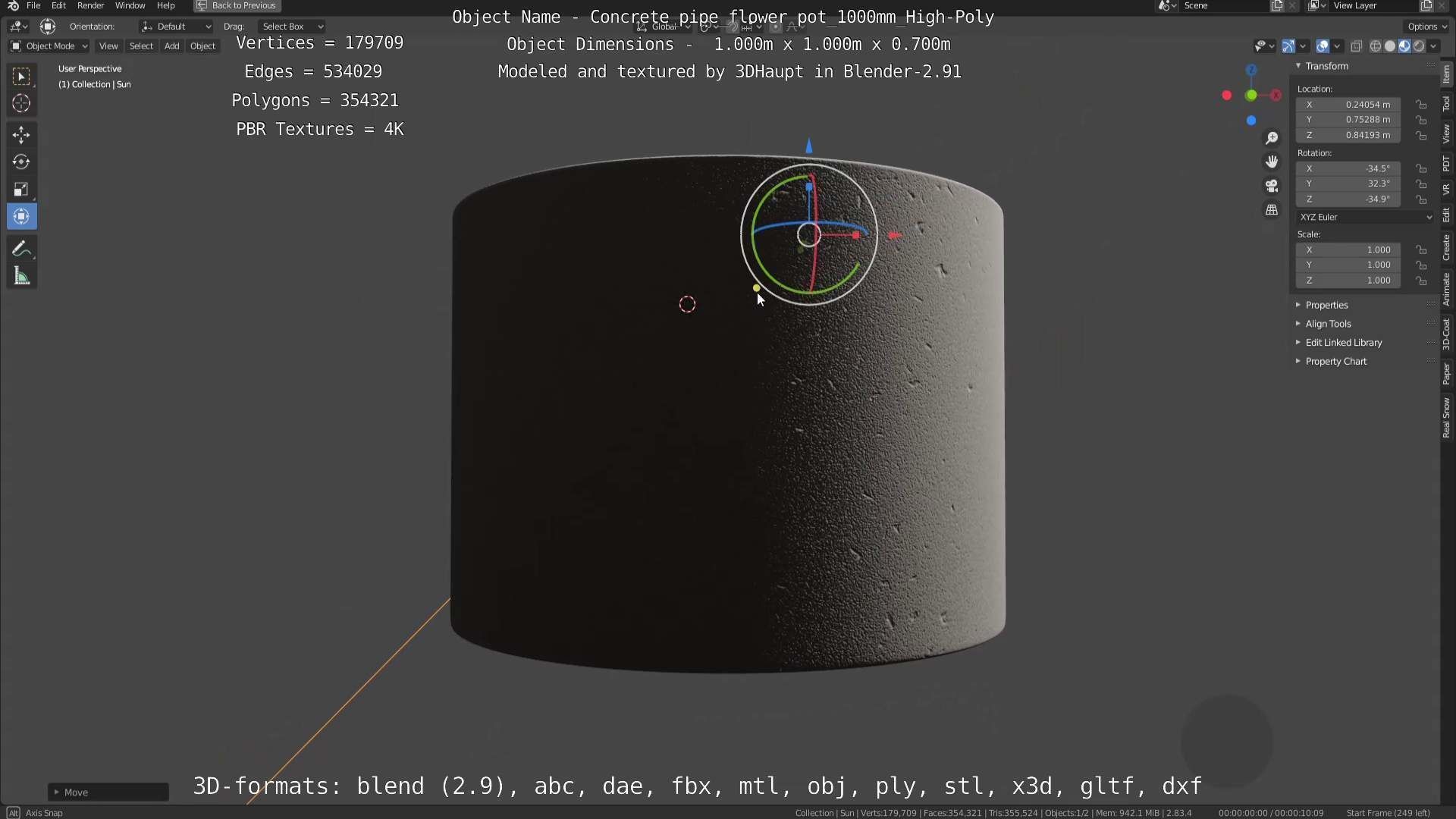Viewport: 1456px width, 819px height.
Task: Switch to rendered shading
Action: (1419, 46)
